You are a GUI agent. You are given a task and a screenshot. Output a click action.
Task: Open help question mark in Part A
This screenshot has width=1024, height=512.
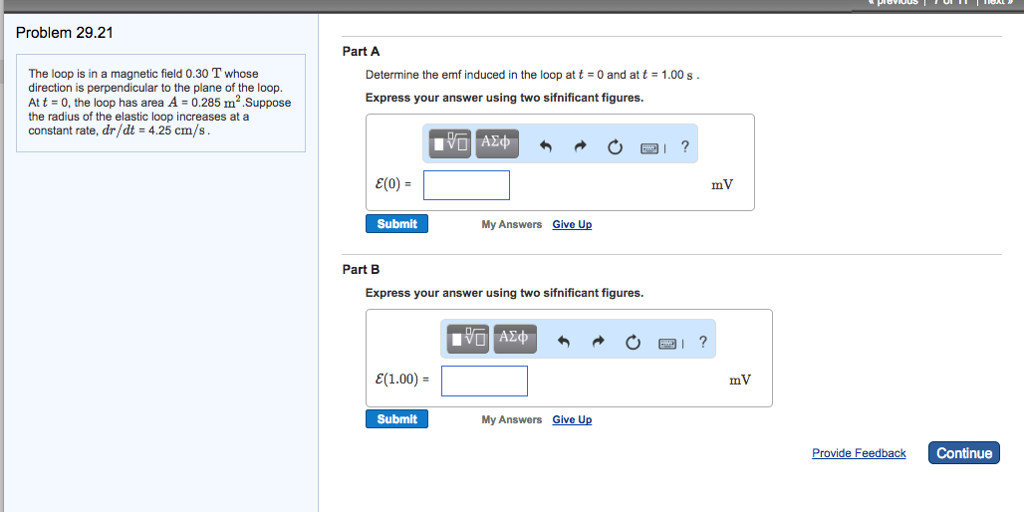point(684,146)
